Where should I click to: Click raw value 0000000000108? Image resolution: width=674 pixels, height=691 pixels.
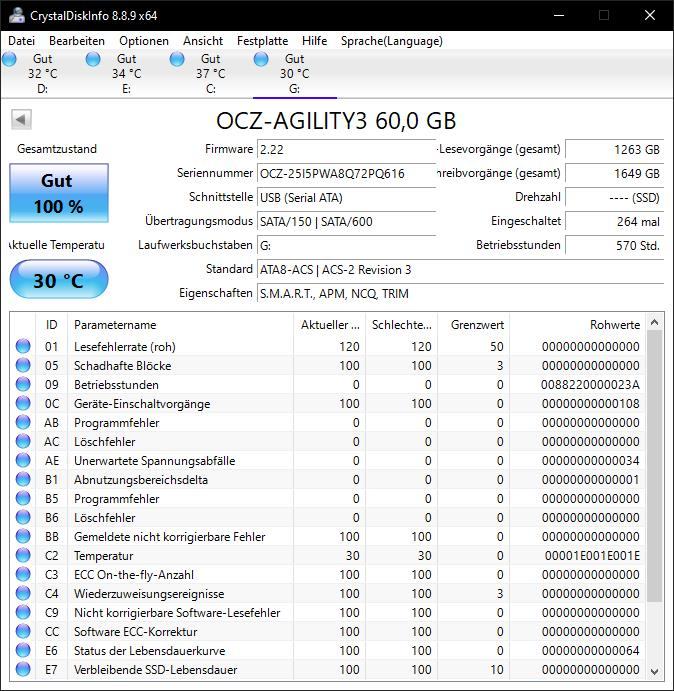(x=591, y=404)
